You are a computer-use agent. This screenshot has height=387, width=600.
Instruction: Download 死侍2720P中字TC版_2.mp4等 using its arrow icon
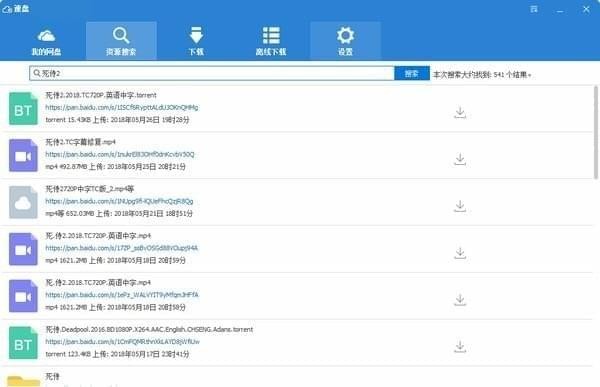pos(460,206)
